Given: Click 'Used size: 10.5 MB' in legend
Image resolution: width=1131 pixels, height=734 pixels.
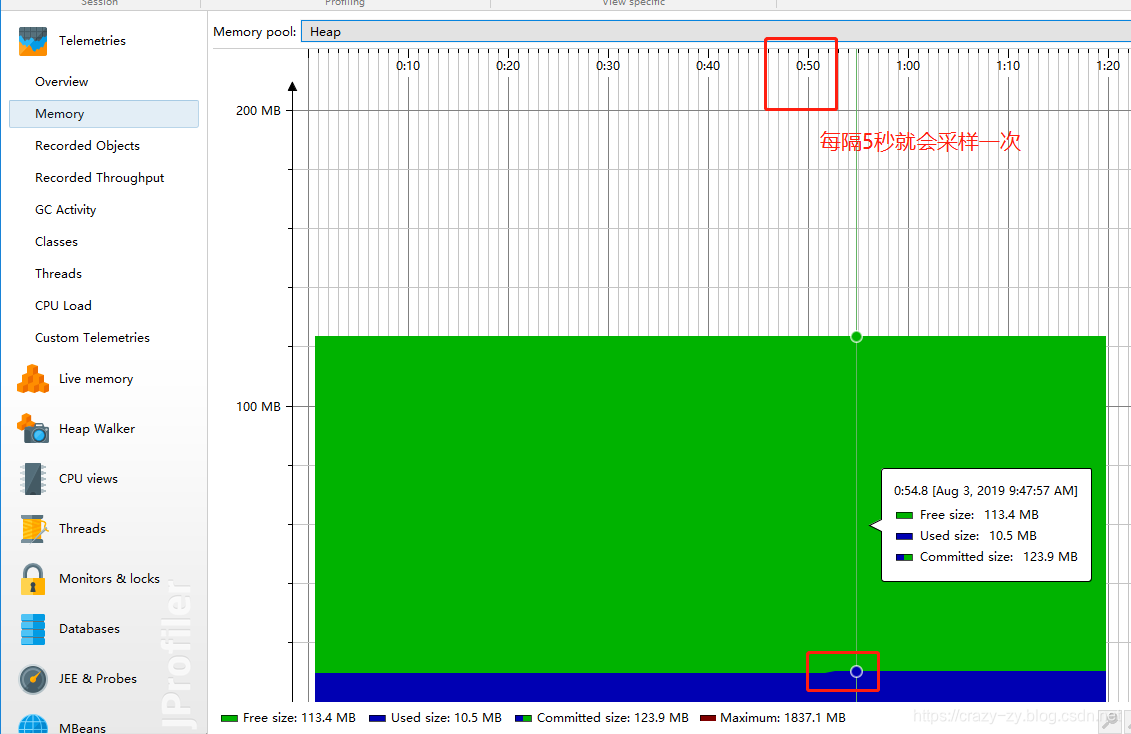Looking at the screenshot, I should (x=446, y=718).
